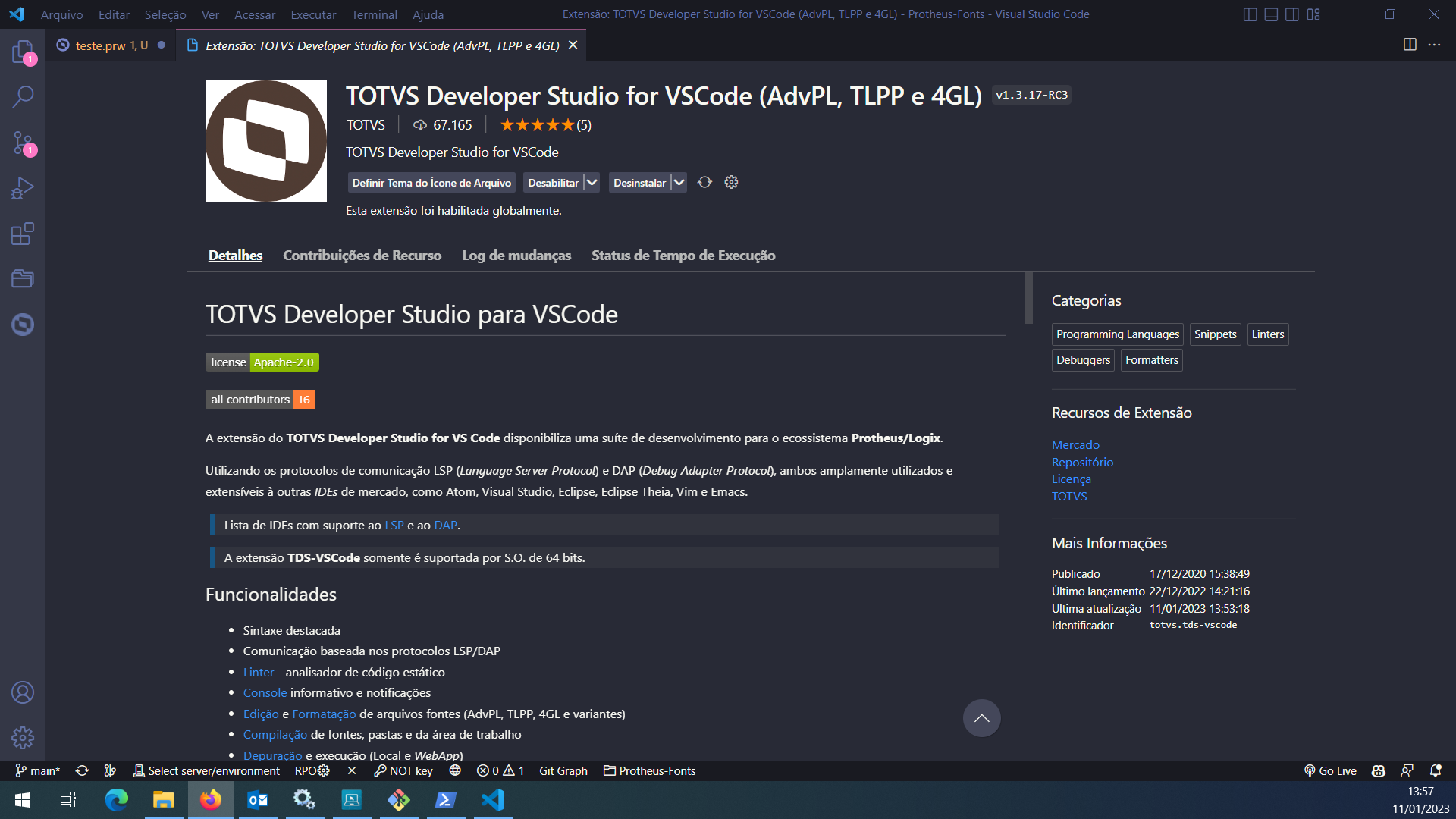Click Definir Tema do Ícone de Arquivo
The image size is (1456, 819).
click(431, 182)
